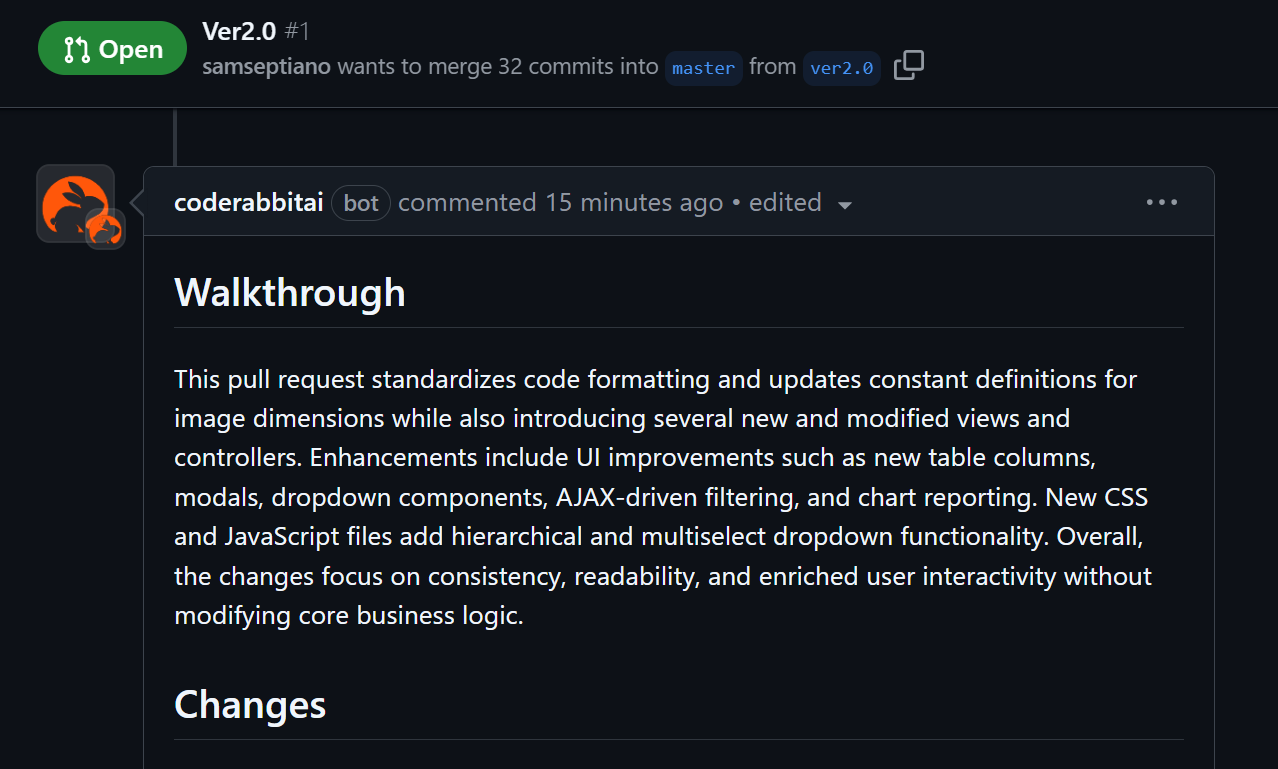Click the '15 minutes ago' timestamp
Viewport: 1278px width, 769px height.
point(634,202)
